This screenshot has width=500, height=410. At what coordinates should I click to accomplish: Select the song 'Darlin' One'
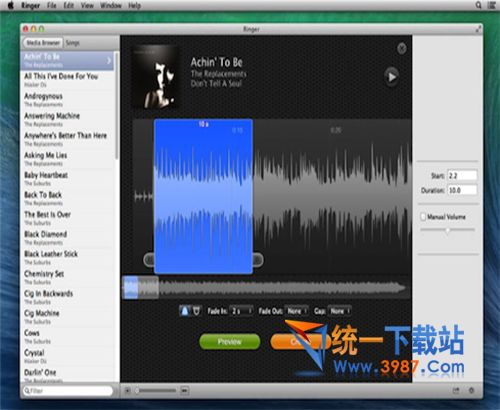click(x=67, y=375)
